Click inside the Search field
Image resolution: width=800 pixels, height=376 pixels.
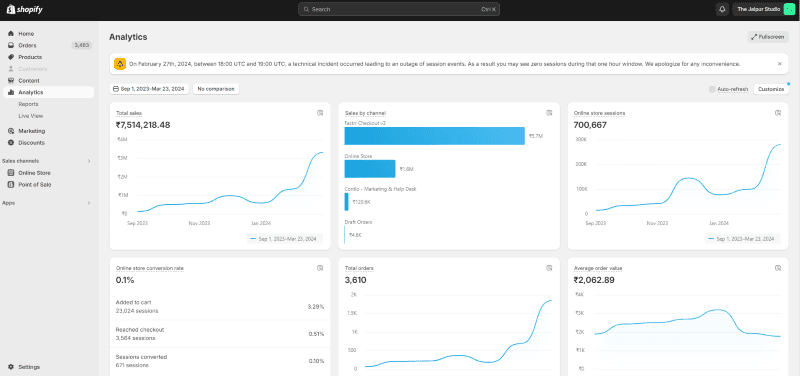click(398, 9)
